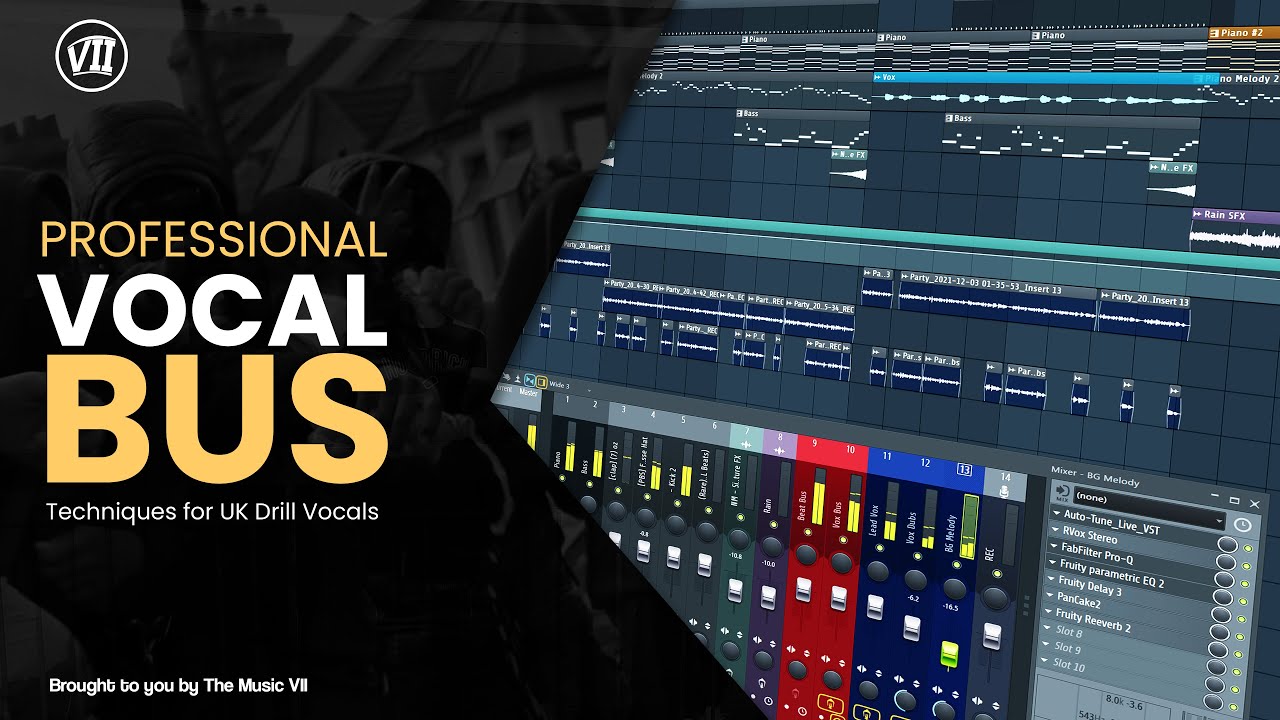Open Fruity parametric EQ 2 slot arrow

pos(1052,563)
